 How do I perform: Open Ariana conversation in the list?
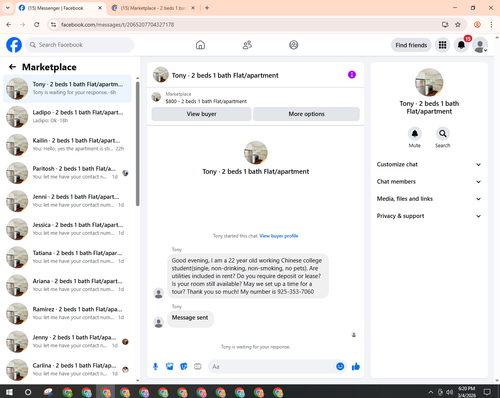pos(67,285)
